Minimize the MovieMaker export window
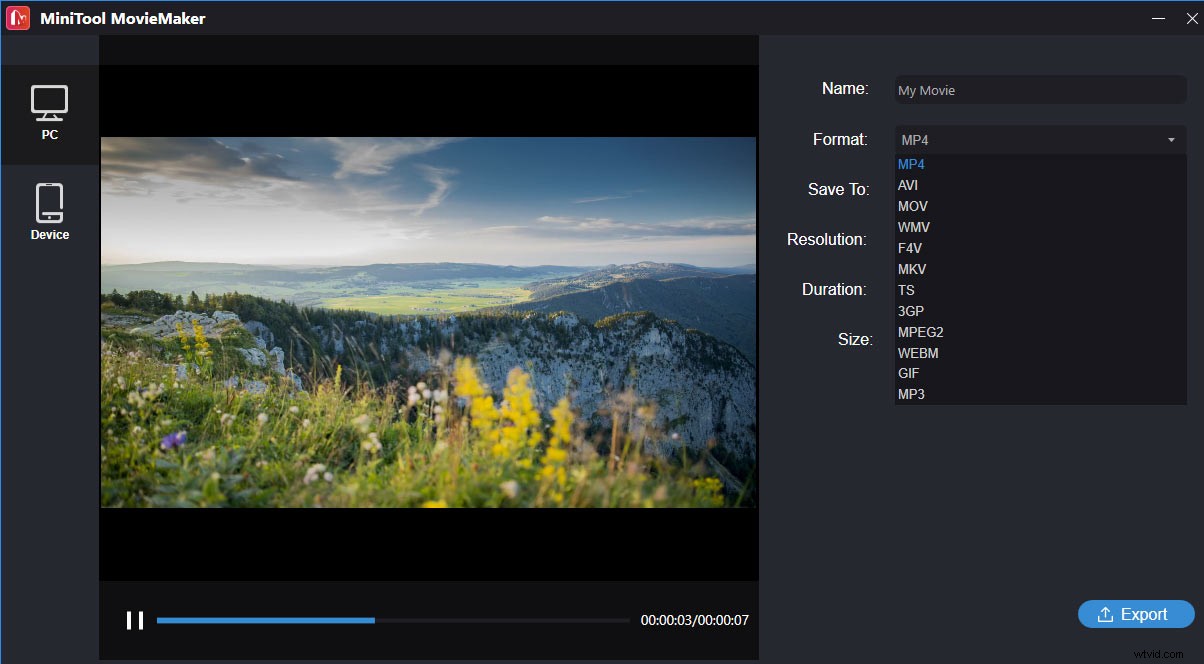 pyautogui.click(x=1159, y=18)
